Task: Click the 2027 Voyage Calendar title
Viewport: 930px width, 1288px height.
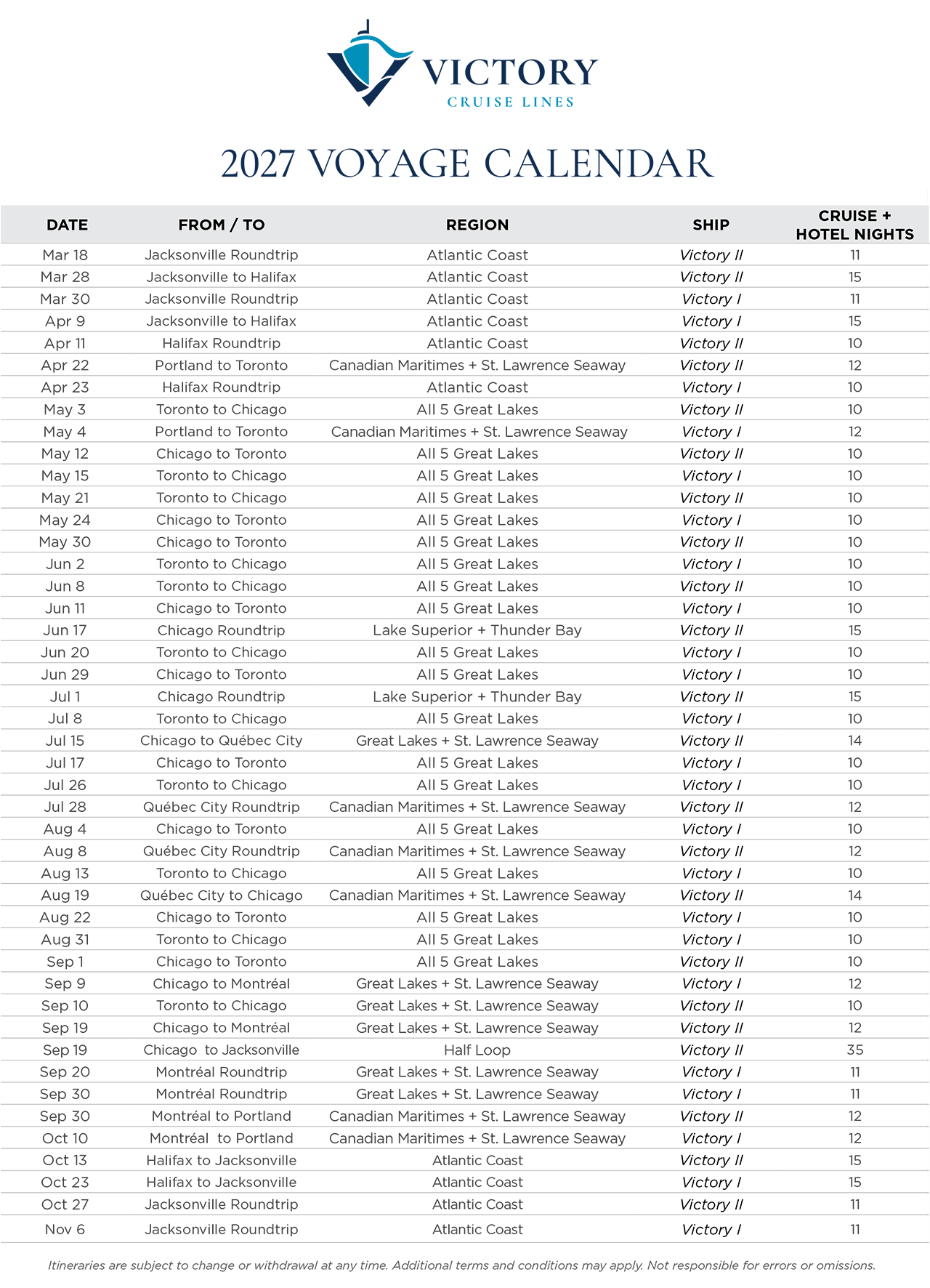Action: point(467,163)
